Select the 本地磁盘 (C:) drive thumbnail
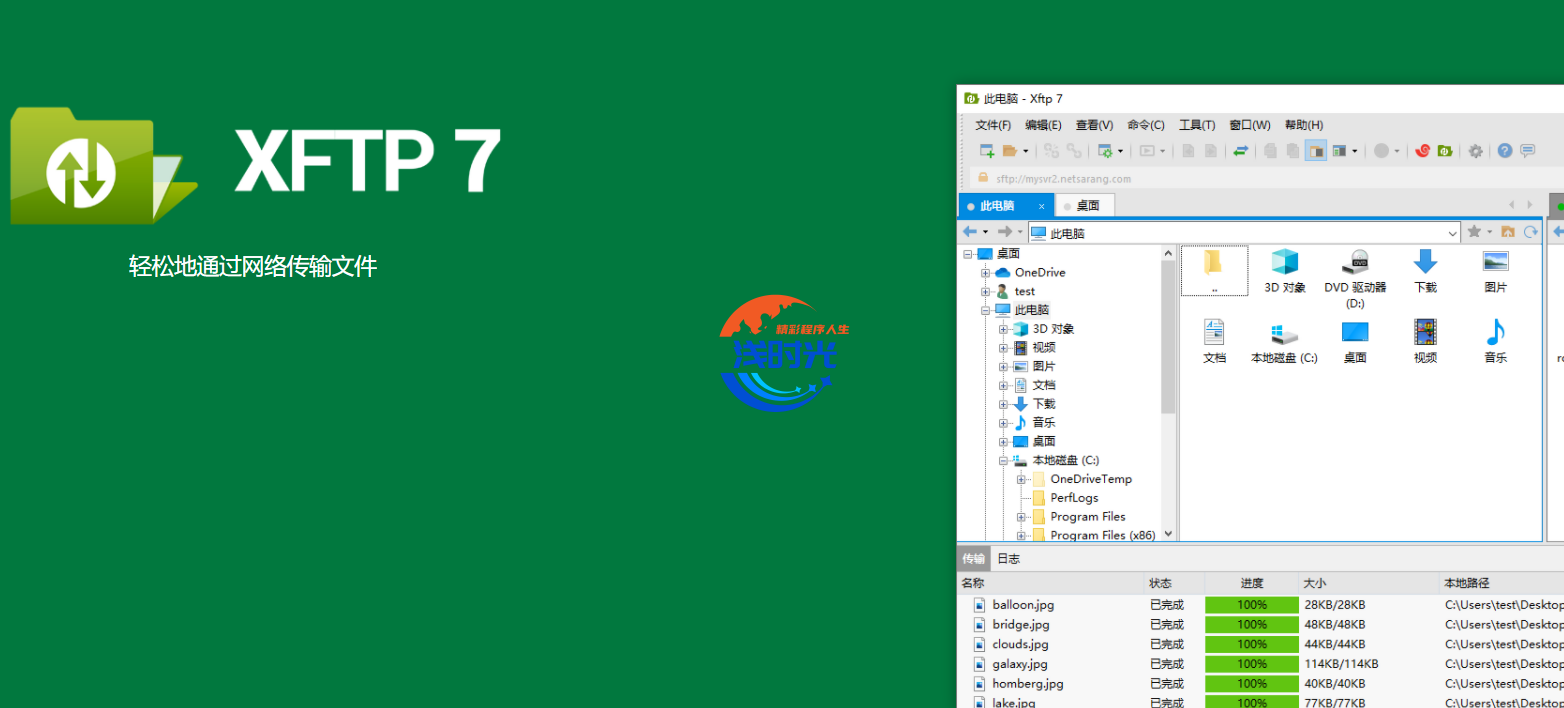Screen dimensions: 1564x708 pyautogui.click(x=1284, y=340)
